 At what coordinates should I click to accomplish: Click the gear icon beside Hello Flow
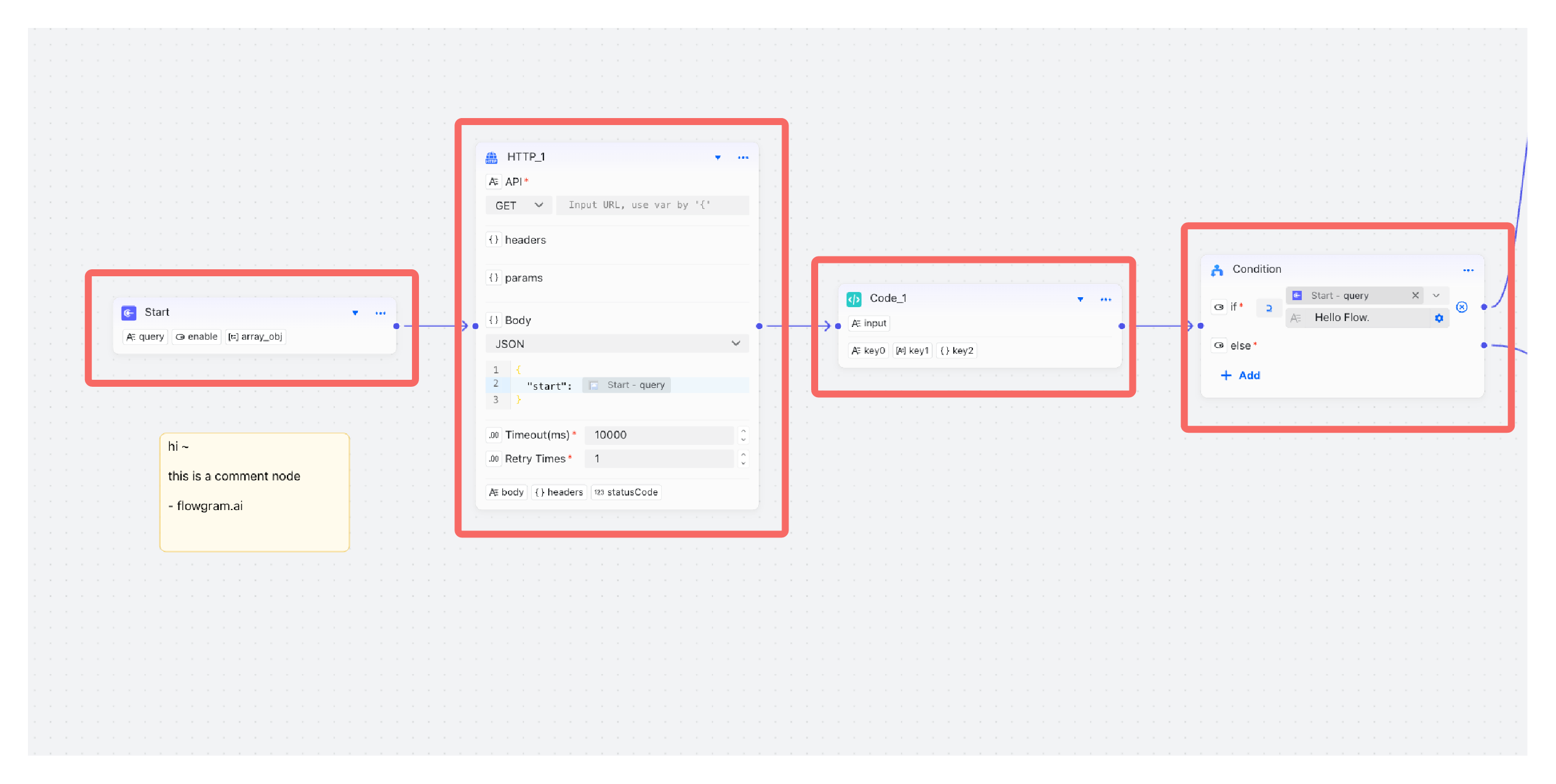point(1438,318)
